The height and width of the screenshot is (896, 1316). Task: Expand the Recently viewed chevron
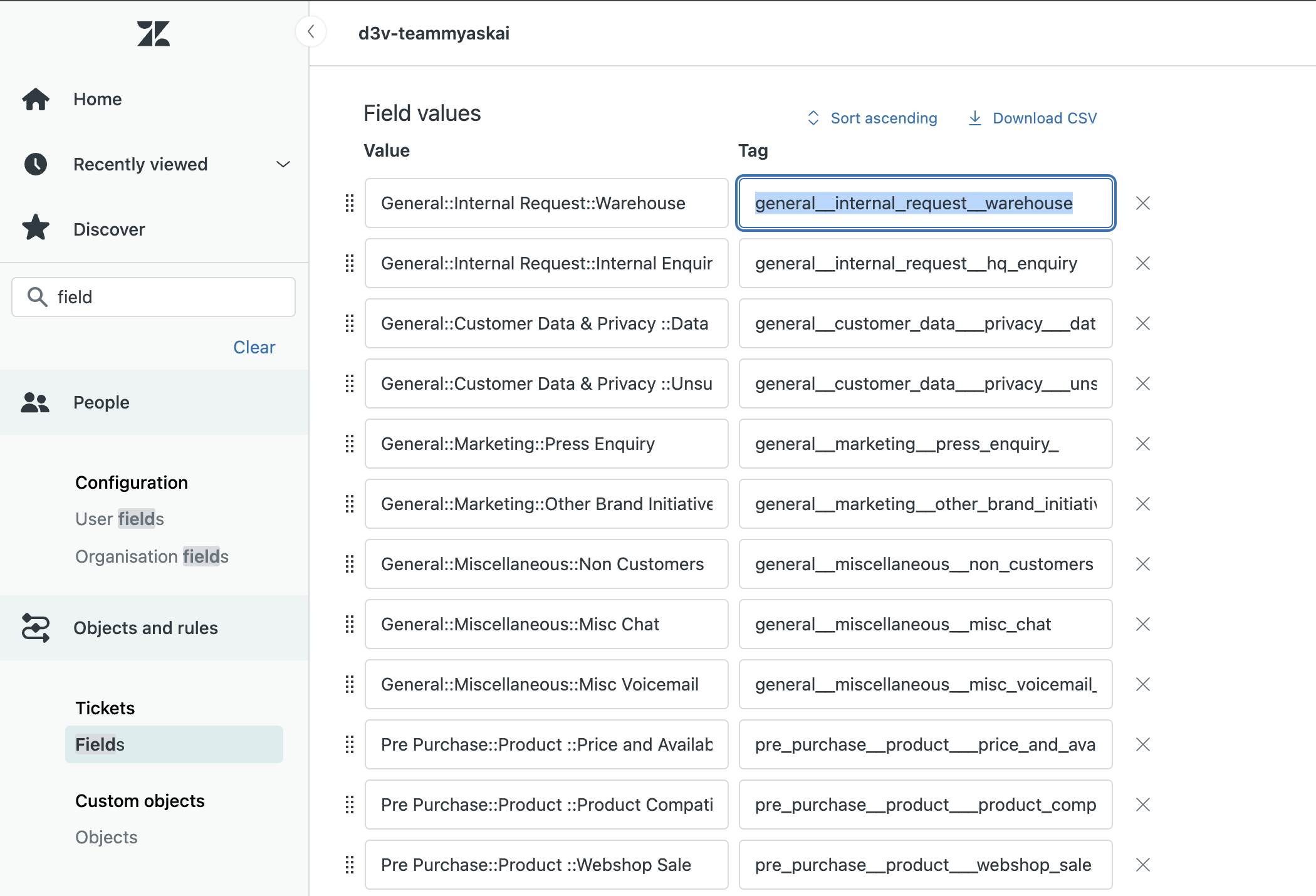283,164
